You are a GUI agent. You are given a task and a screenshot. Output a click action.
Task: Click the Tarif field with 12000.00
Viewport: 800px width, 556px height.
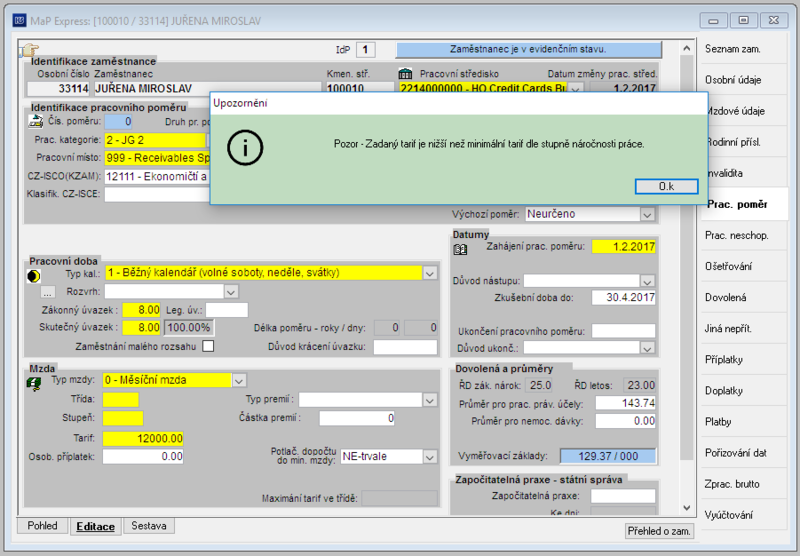point(143,439)
